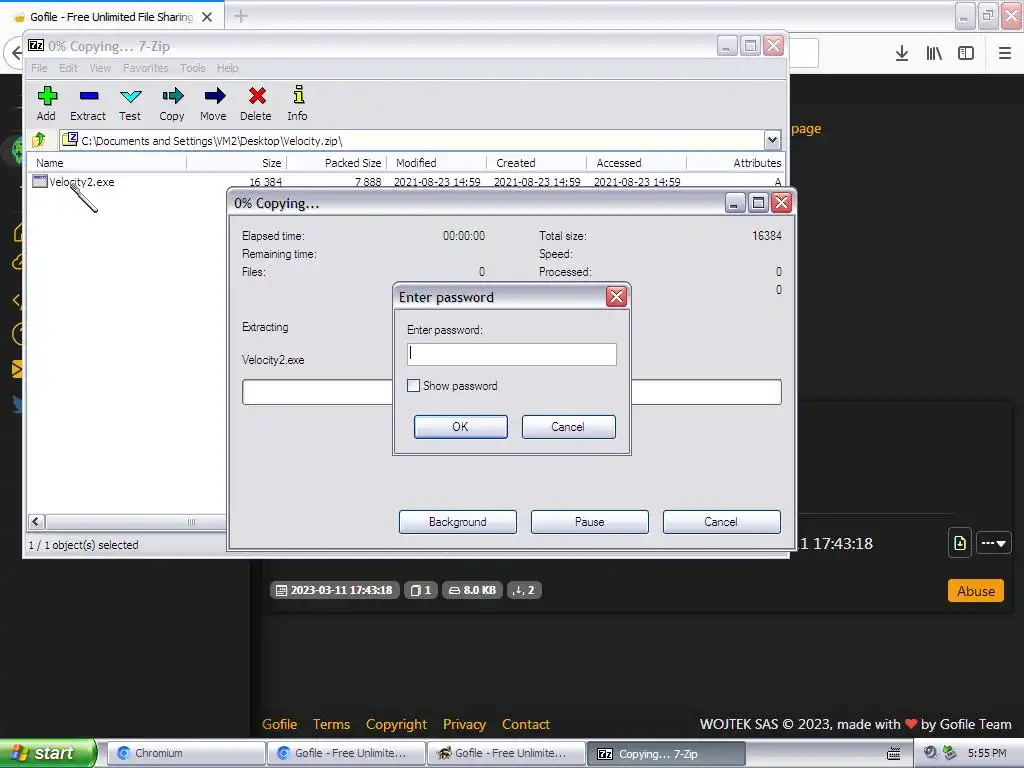1024x768 pixels.
Task: Report the file with the Abuse button
Action: pyautogui.click(x=976, y=591)
